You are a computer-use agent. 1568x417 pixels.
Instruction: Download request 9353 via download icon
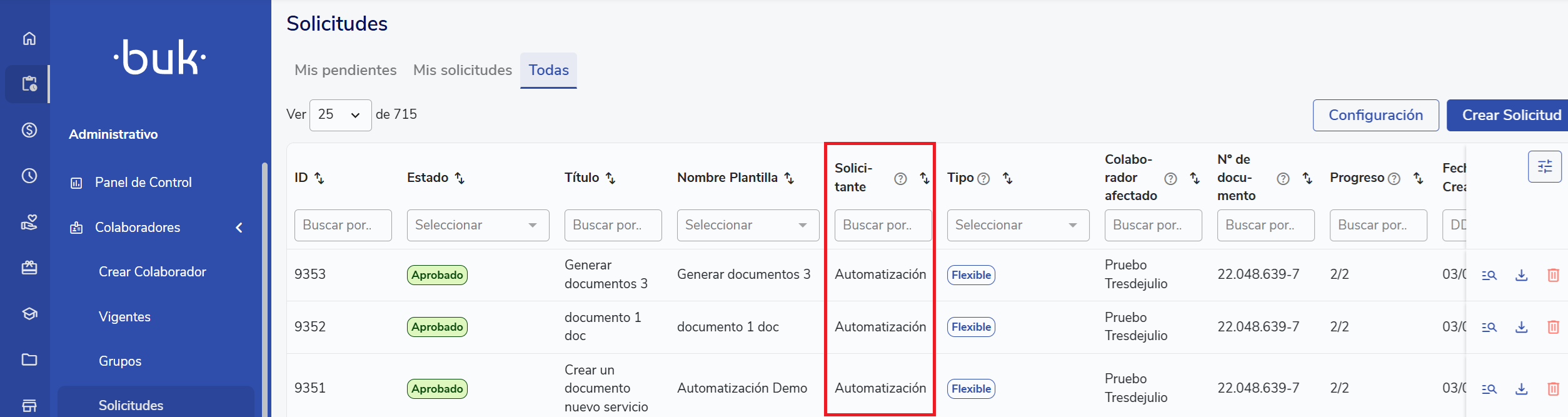coord(1521,275)
